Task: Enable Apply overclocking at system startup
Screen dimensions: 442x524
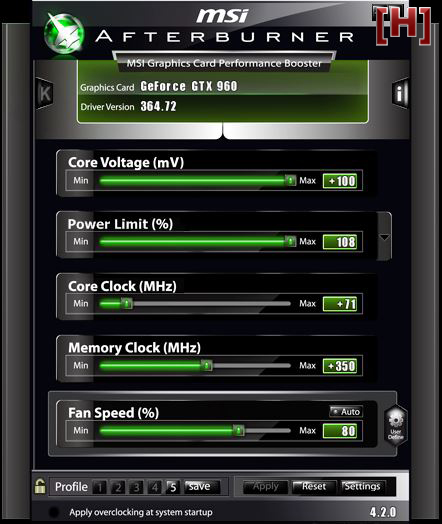Action: click(x=54, y=512)
